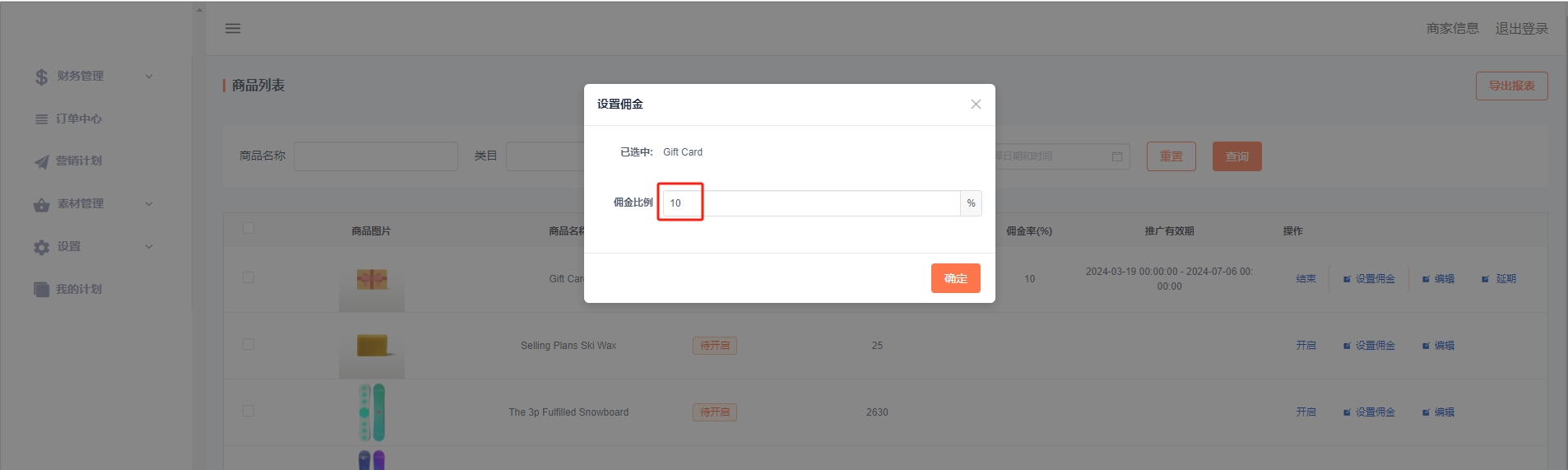Open 设置 menu item

pyautogui.click(x=69, y=247)
